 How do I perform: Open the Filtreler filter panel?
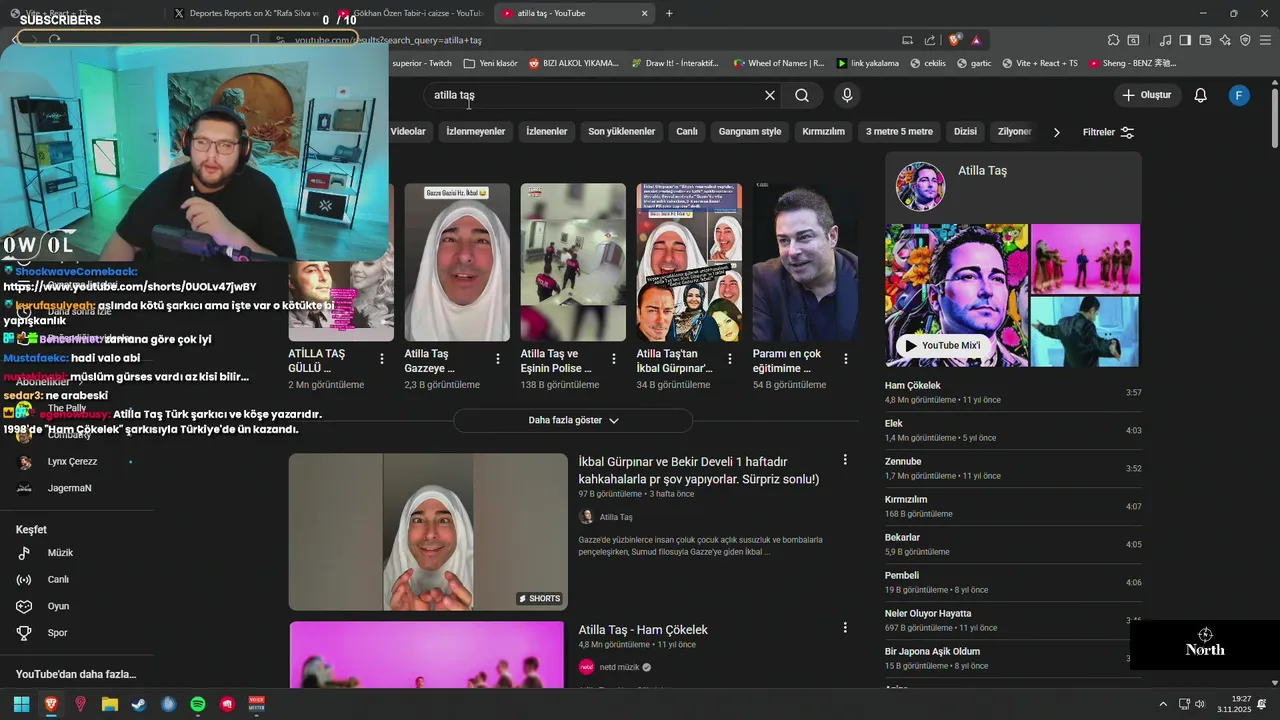point(1108,132)
